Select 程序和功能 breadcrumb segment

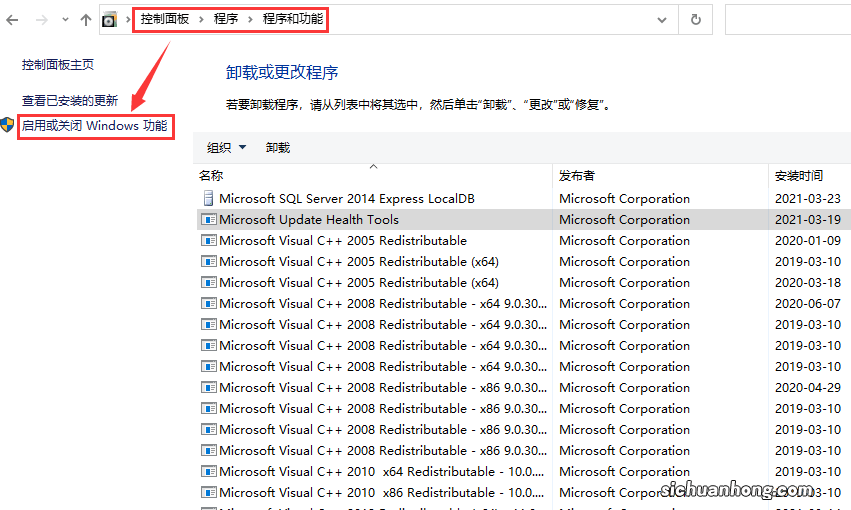click(293, 19)
